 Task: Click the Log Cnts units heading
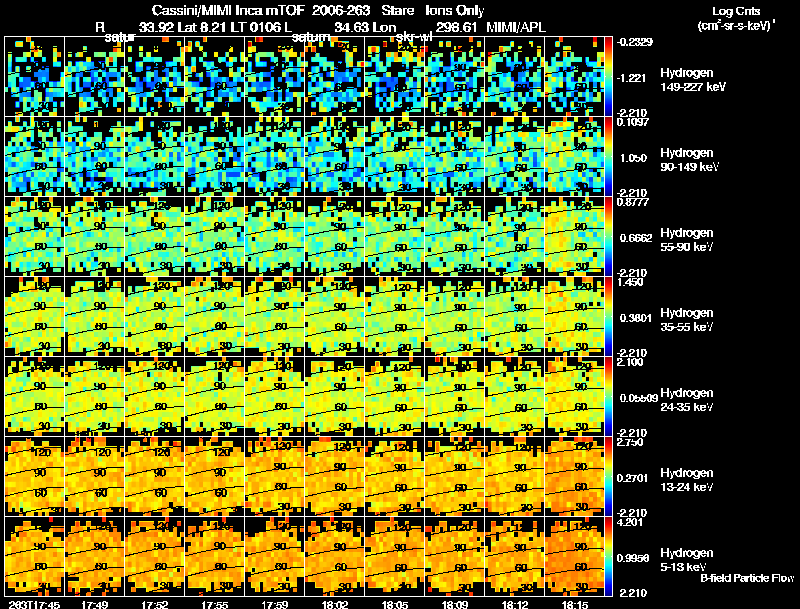(x=736, y=18)
